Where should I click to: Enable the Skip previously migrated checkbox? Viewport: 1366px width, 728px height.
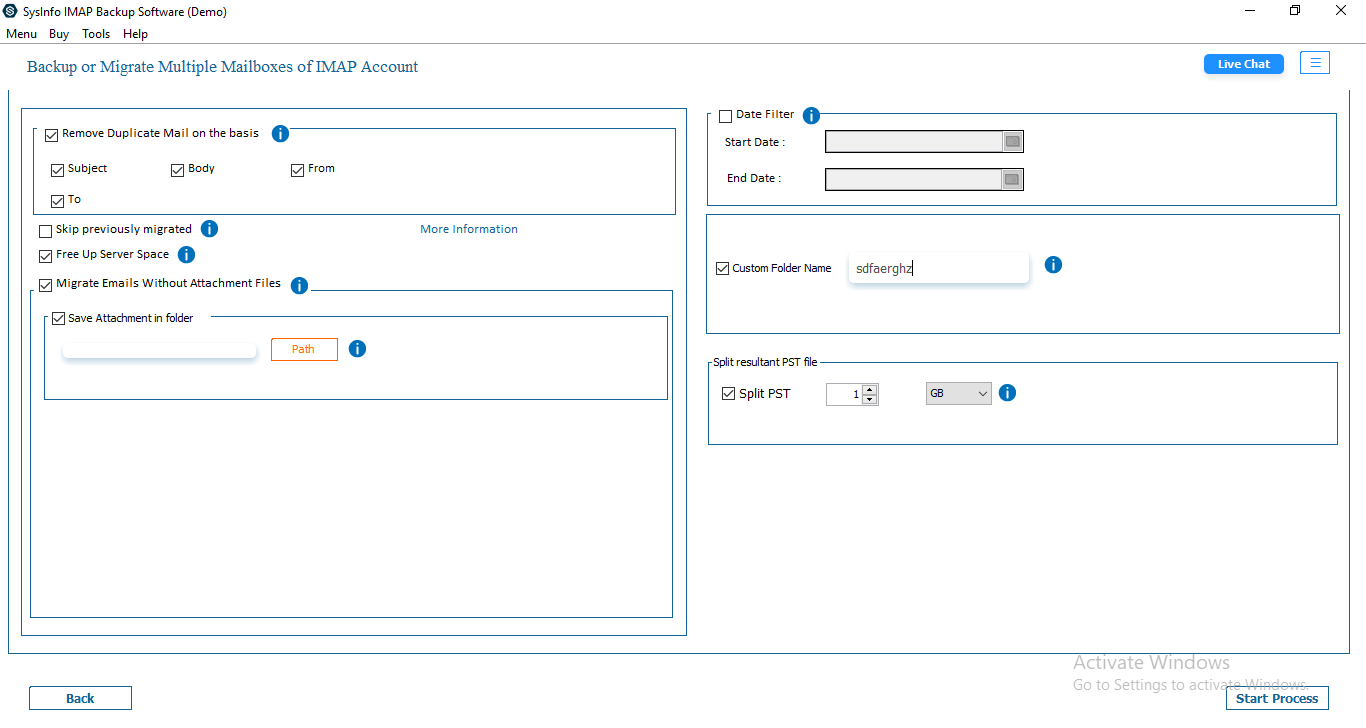coord(45,231)
